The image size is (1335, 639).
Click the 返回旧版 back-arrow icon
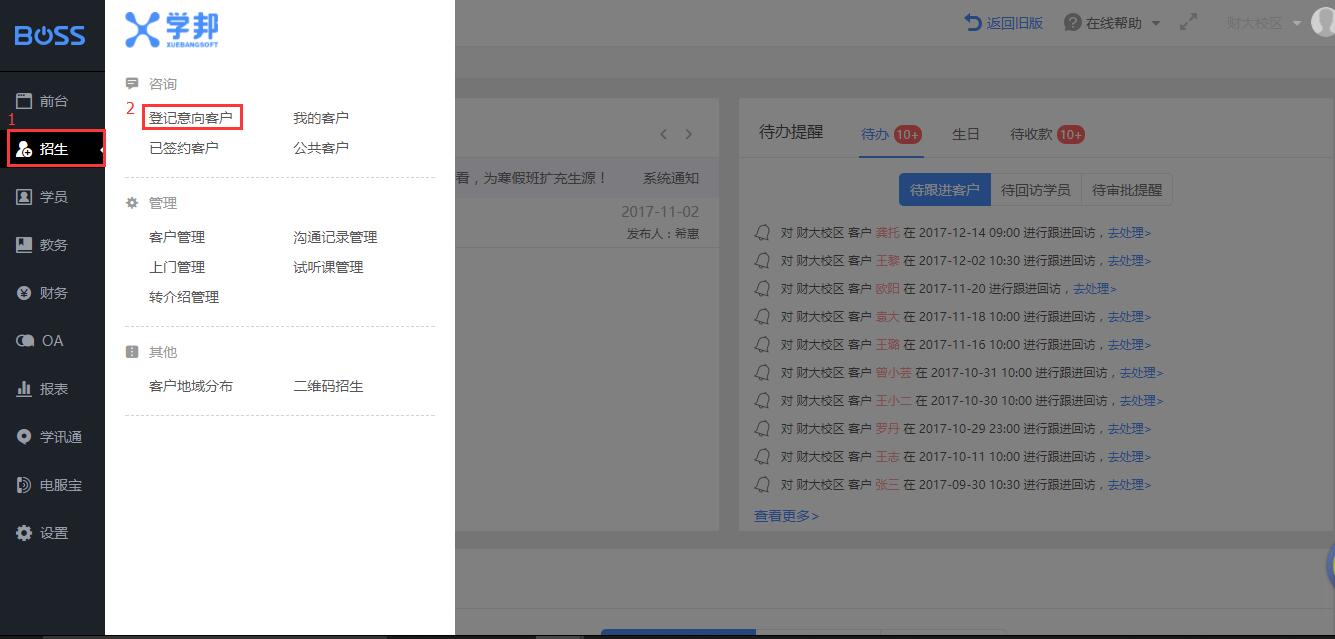point(973,22)
